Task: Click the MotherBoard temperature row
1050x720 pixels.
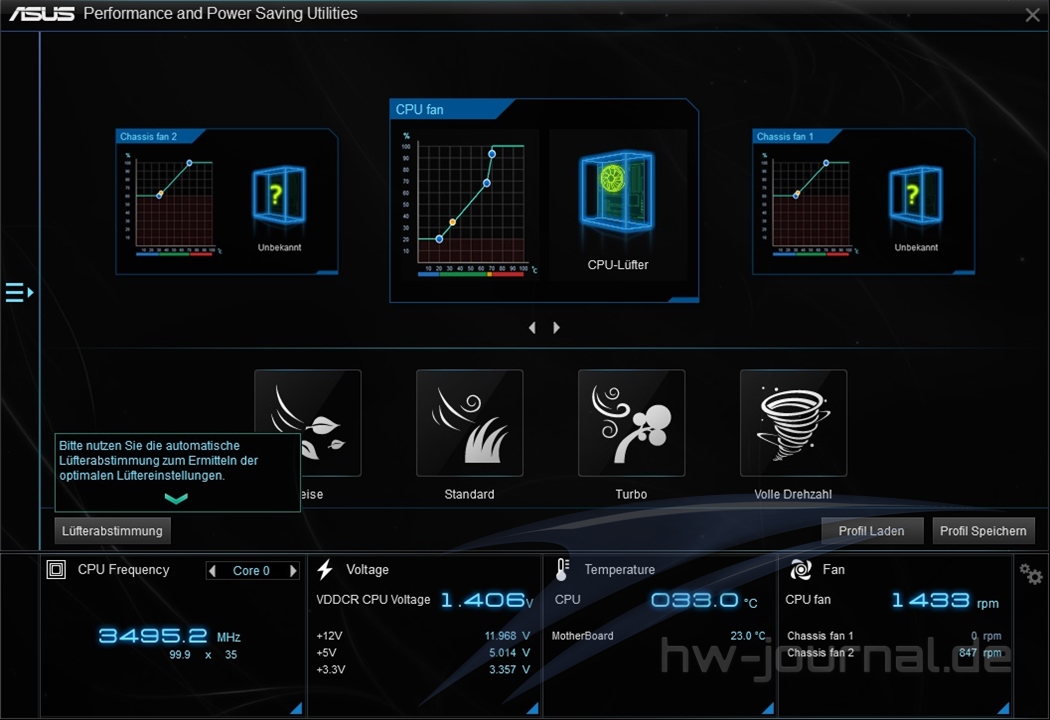Action: (x=658, y=636)
